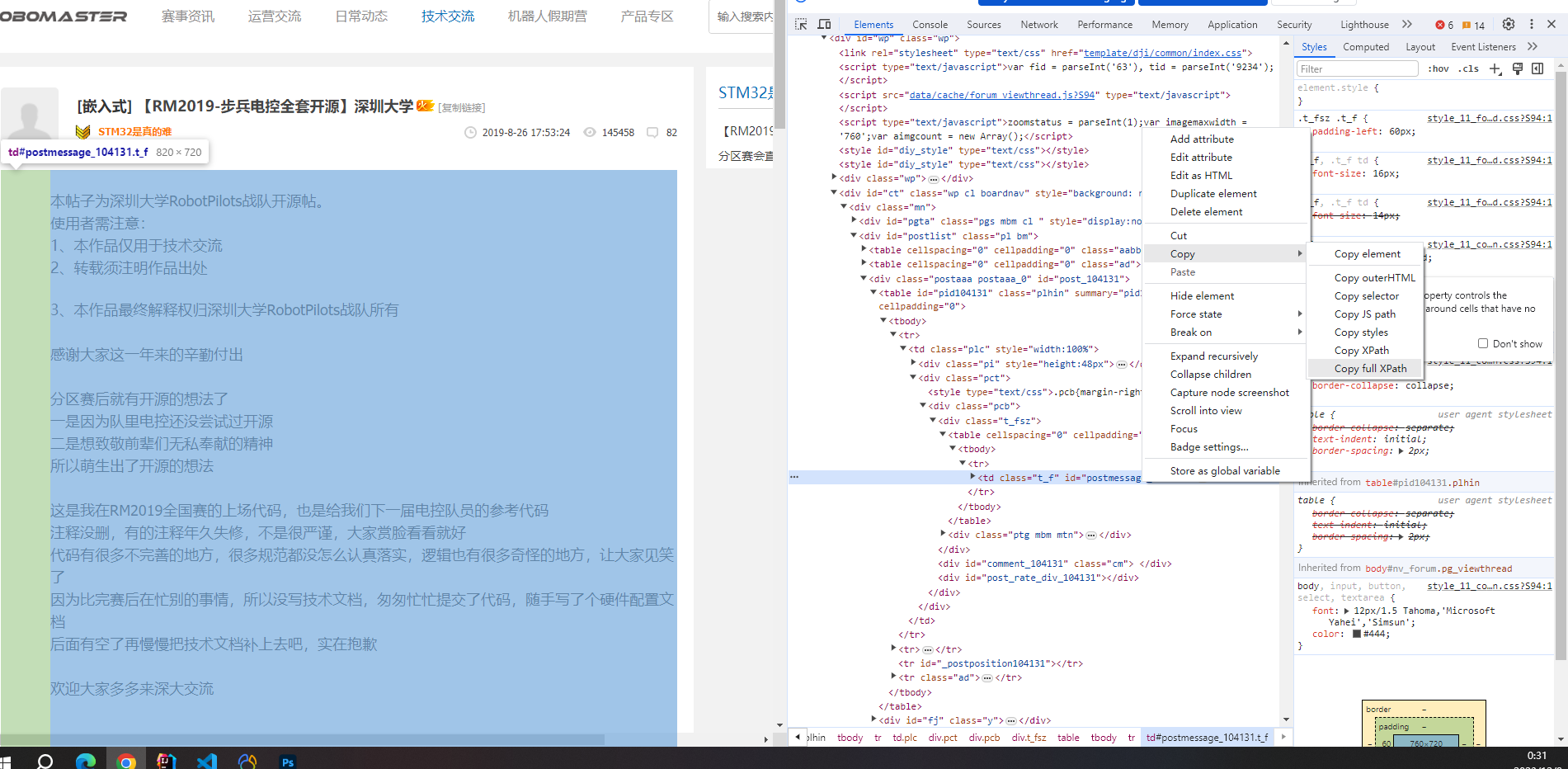Image resolution: width=1568 pixels, height=769 pixels.
Task: Click the #444 color swatch
Action: coord(1356,634)
